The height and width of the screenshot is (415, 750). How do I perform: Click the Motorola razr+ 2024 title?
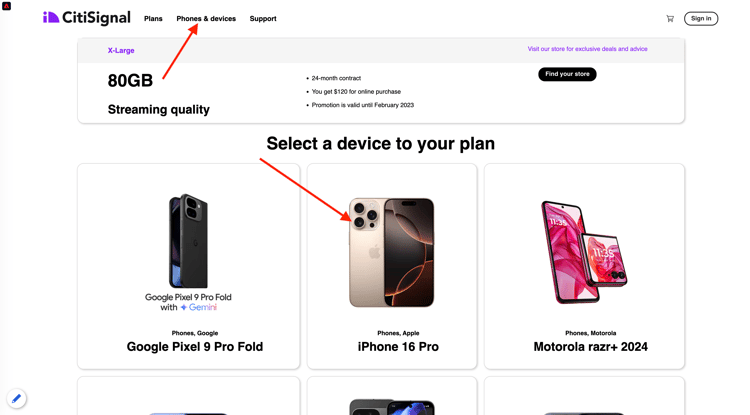point(591,347)
